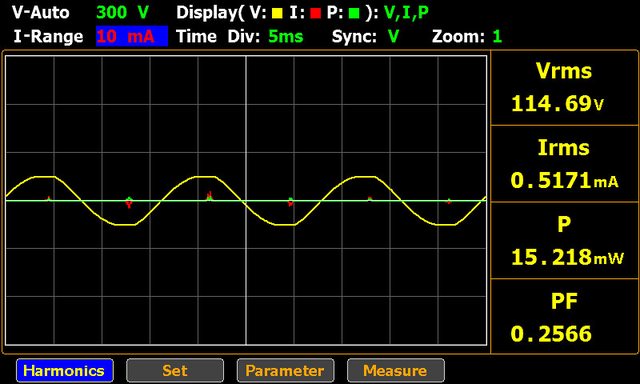Click the yellow voltage color swatch

point(277,13)
